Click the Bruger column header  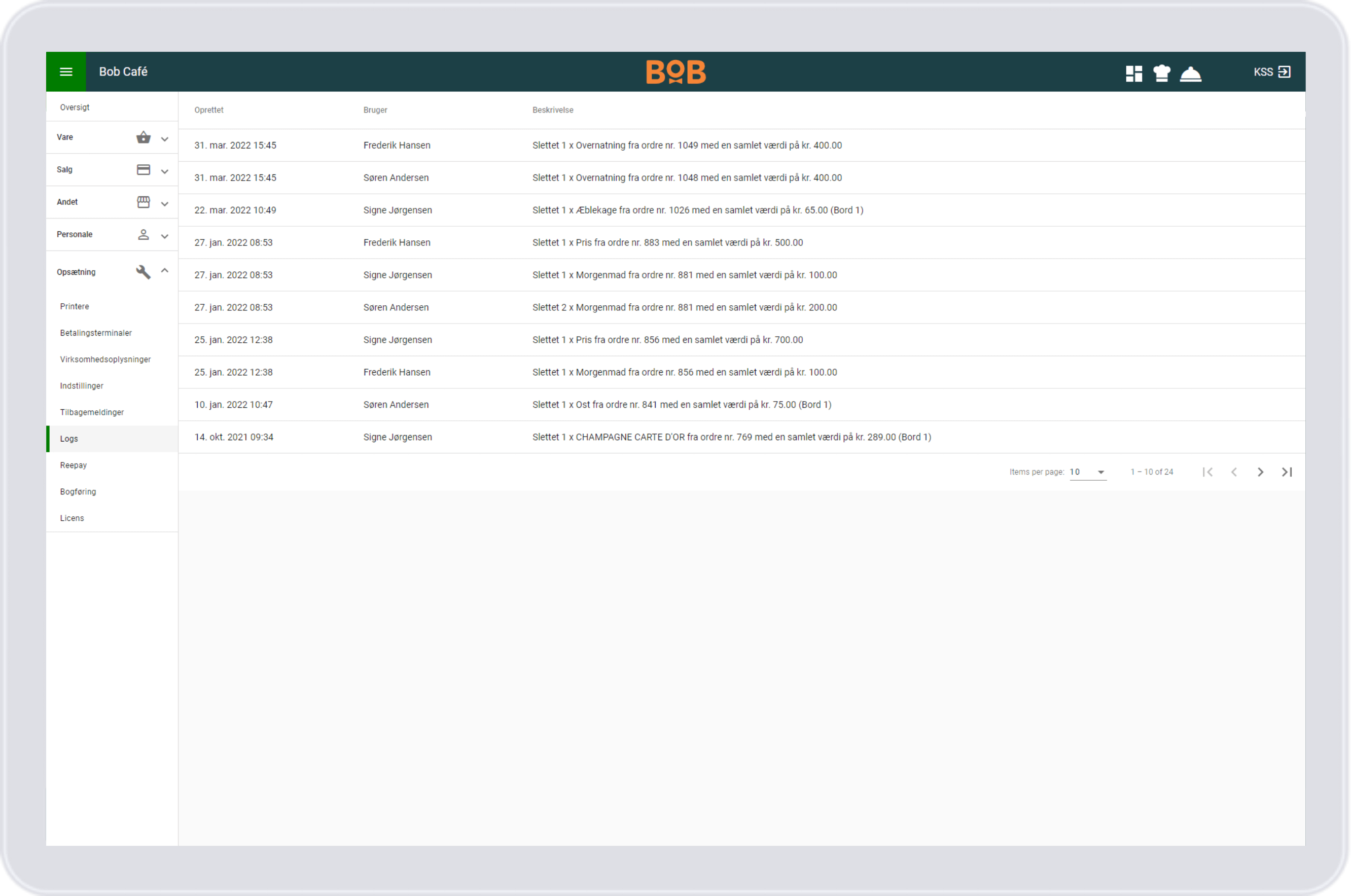point(375,110)
